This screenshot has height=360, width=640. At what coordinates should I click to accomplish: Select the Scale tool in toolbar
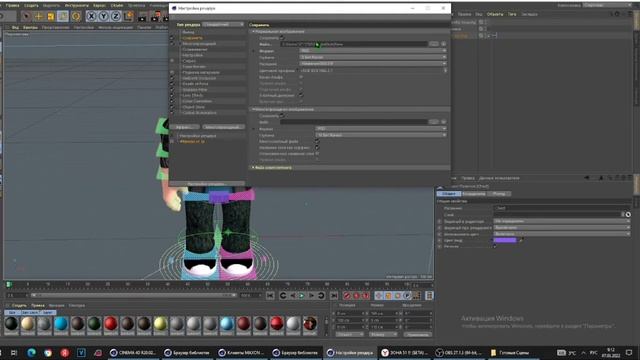click(51, 16)
